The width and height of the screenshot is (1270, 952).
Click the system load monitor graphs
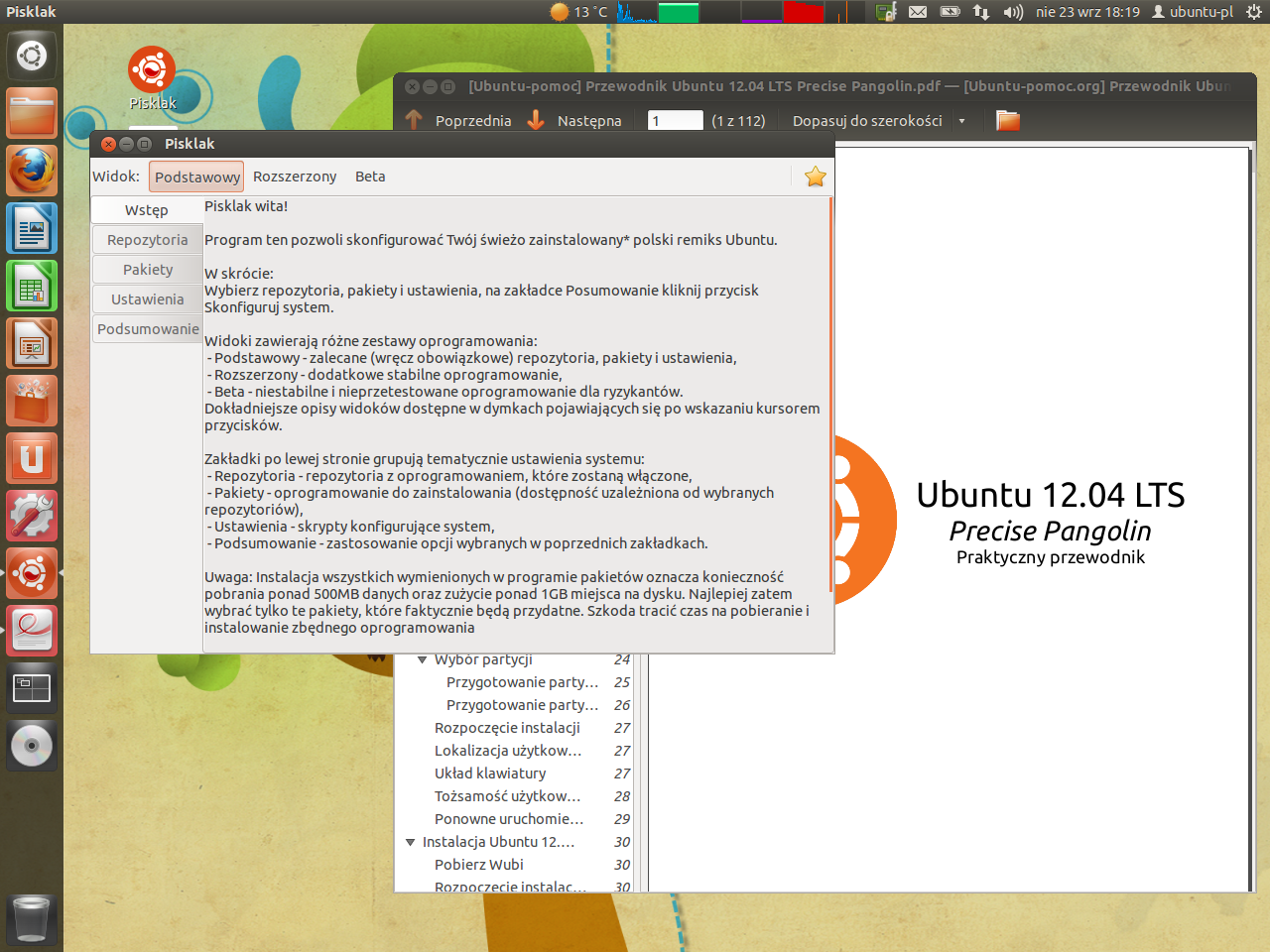click(x=740, y=12)
